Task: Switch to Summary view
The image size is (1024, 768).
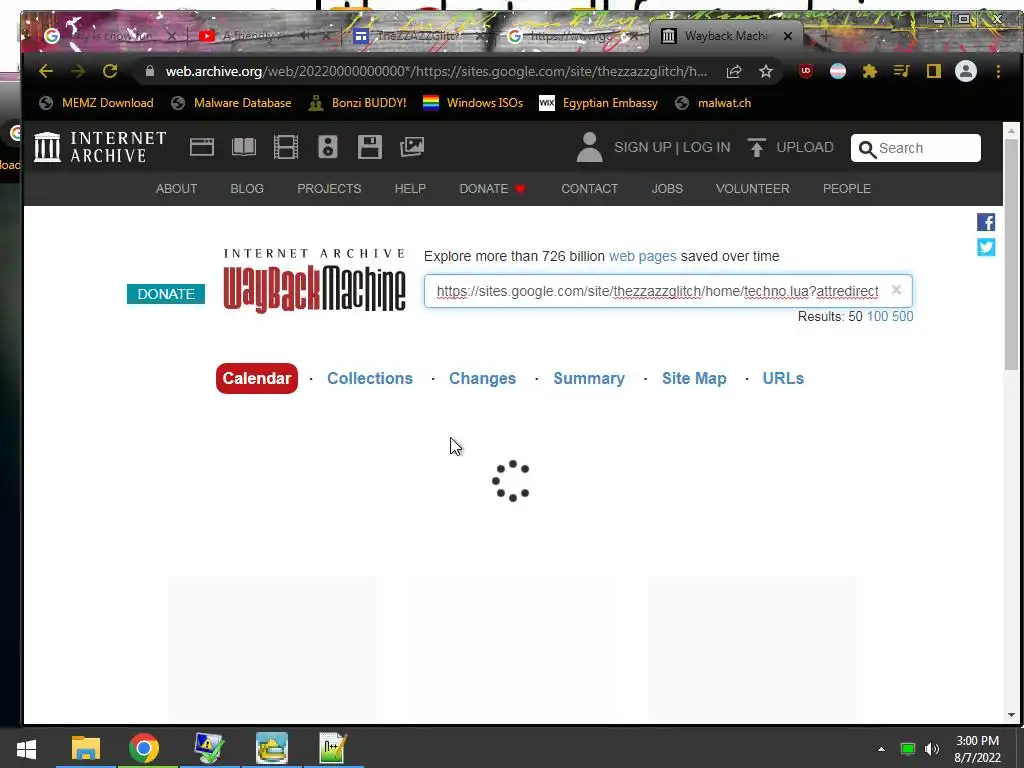Action: tap(589, 378)
